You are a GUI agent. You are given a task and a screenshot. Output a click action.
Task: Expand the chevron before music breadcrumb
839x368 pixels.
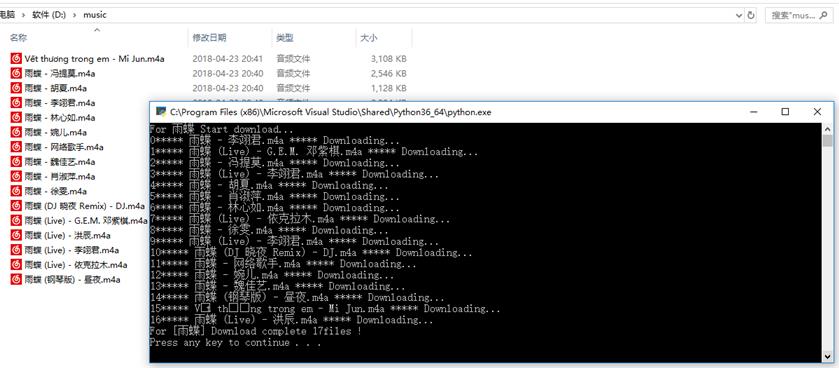[x=75, y=15]
